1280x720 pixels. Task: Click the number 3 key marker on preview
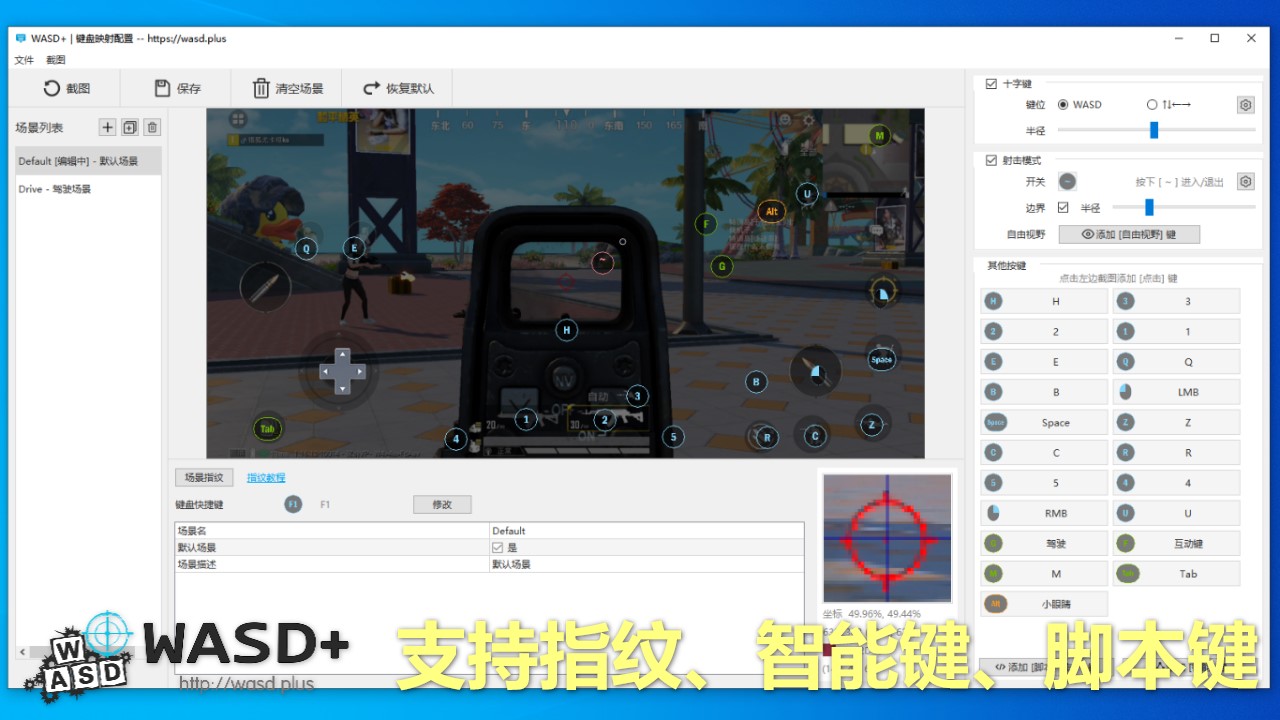tap(637, 396)
